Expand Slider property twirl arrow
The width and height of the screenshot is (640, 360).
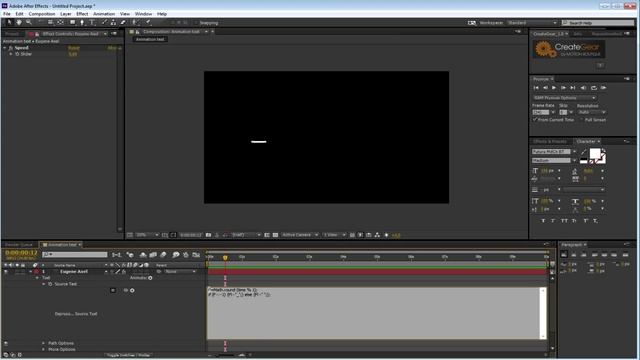pyautogui.click(x=11, y=54)
